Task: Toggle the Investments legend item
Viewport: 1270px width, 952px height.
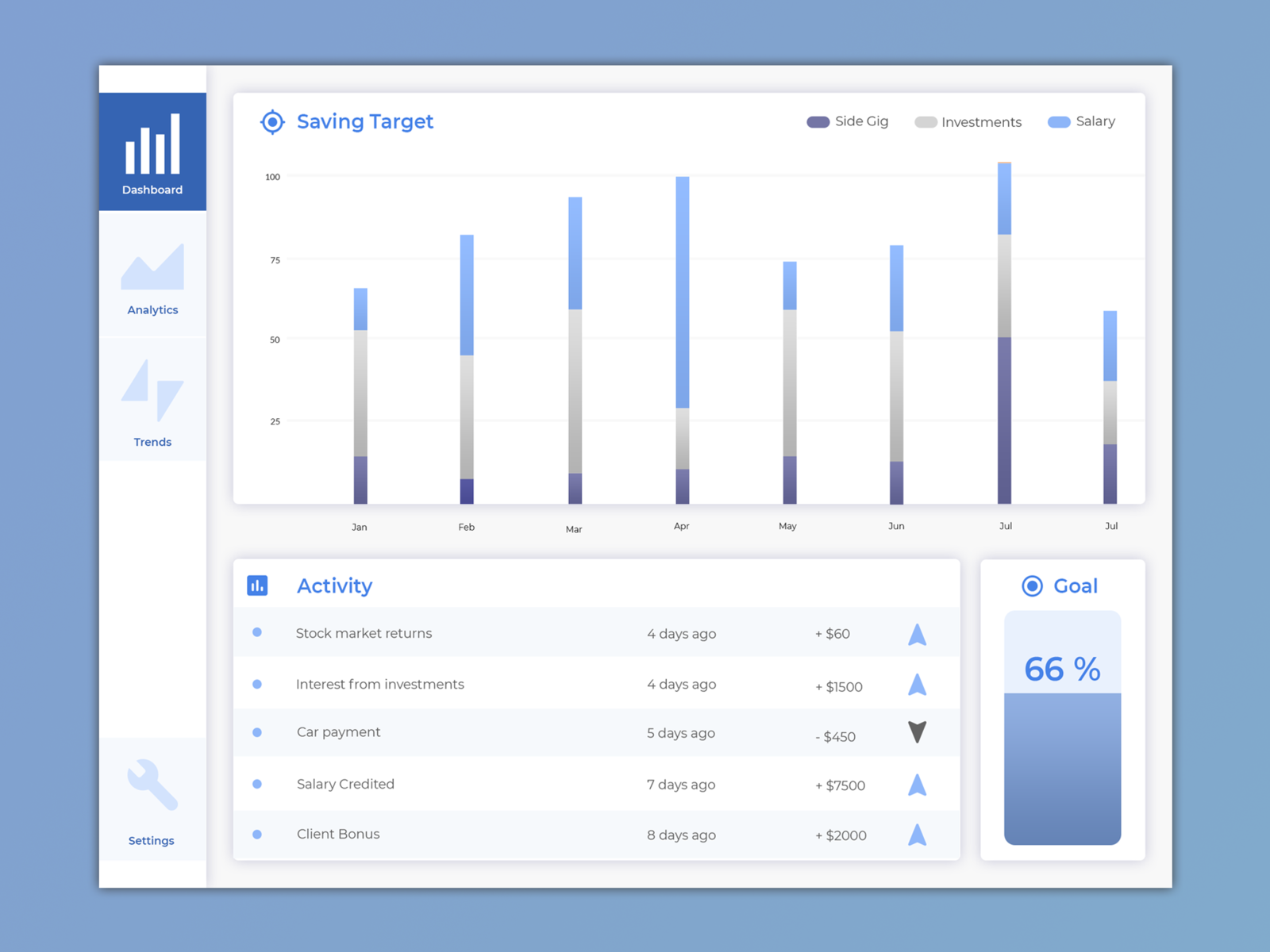Action: tap(968, 121)
